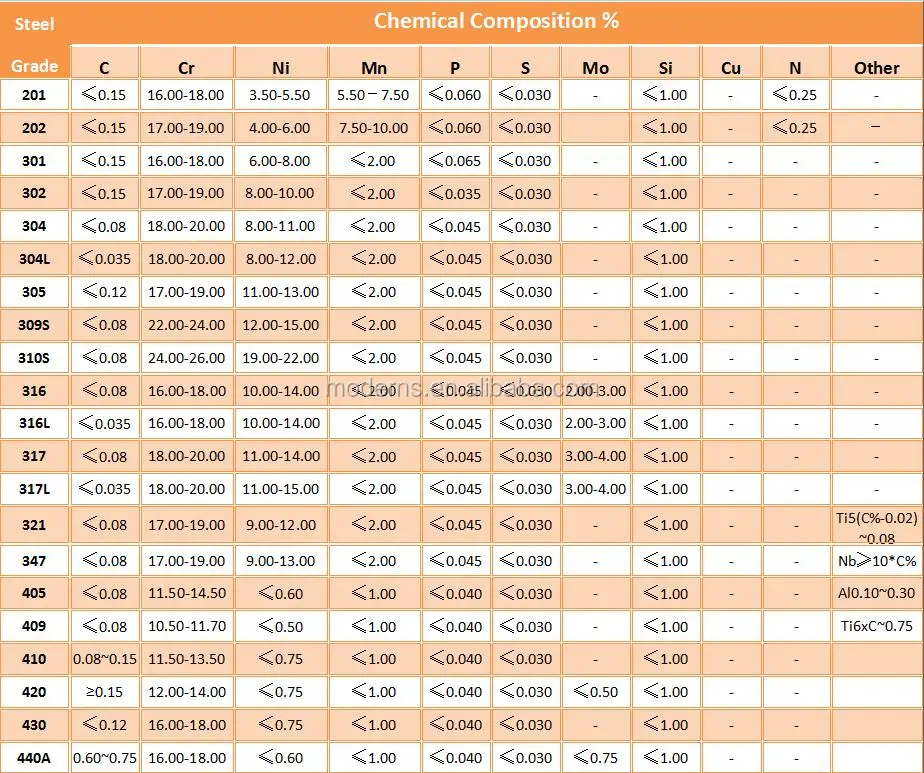
Task: Select the P value ≤0.065 for grade 301
Action: click(x=455, y=161)
